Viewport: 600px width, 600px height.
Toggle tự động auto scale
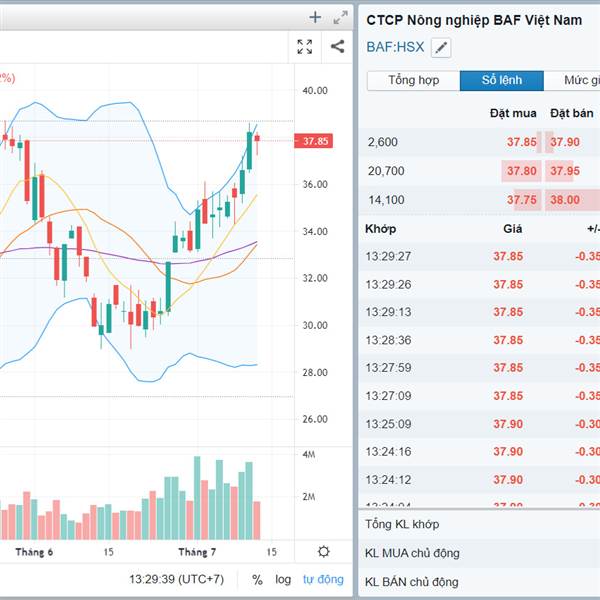tap(323, 579)
